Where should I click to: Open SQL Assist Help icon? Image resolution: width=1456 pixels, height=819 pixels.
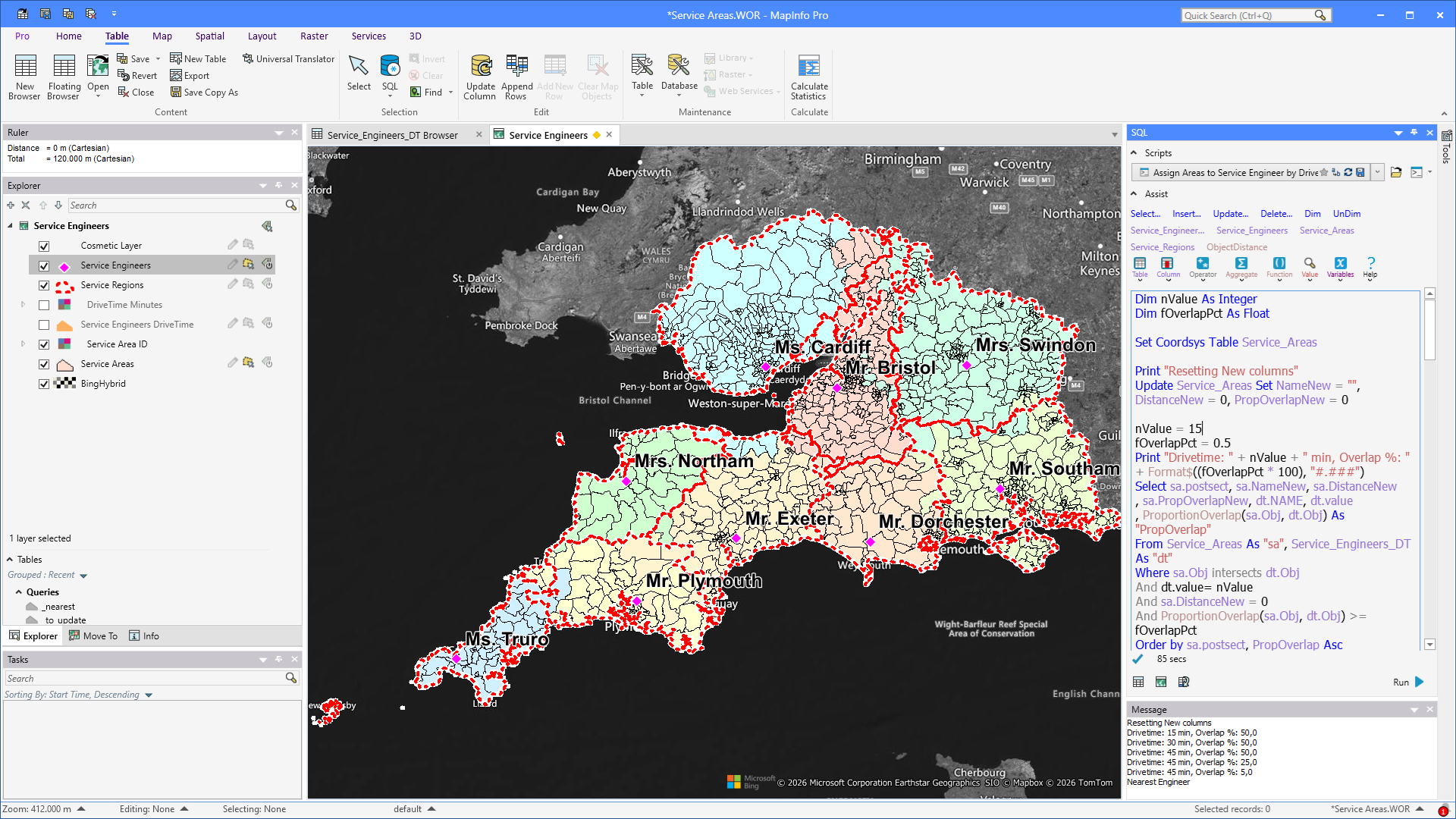coord(1370,268)
